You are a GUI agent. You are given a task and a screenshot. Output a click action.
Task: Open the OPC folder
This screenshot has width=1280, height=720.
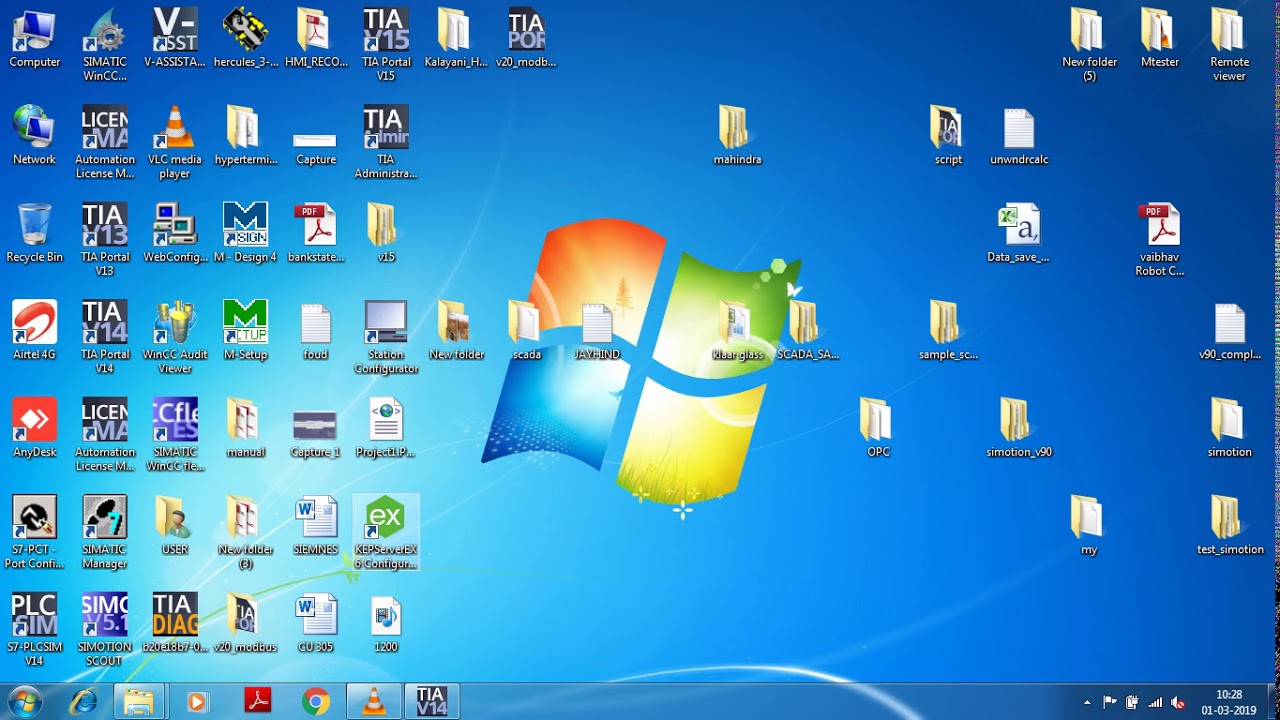pyautogui.click(x=878, y=429)
